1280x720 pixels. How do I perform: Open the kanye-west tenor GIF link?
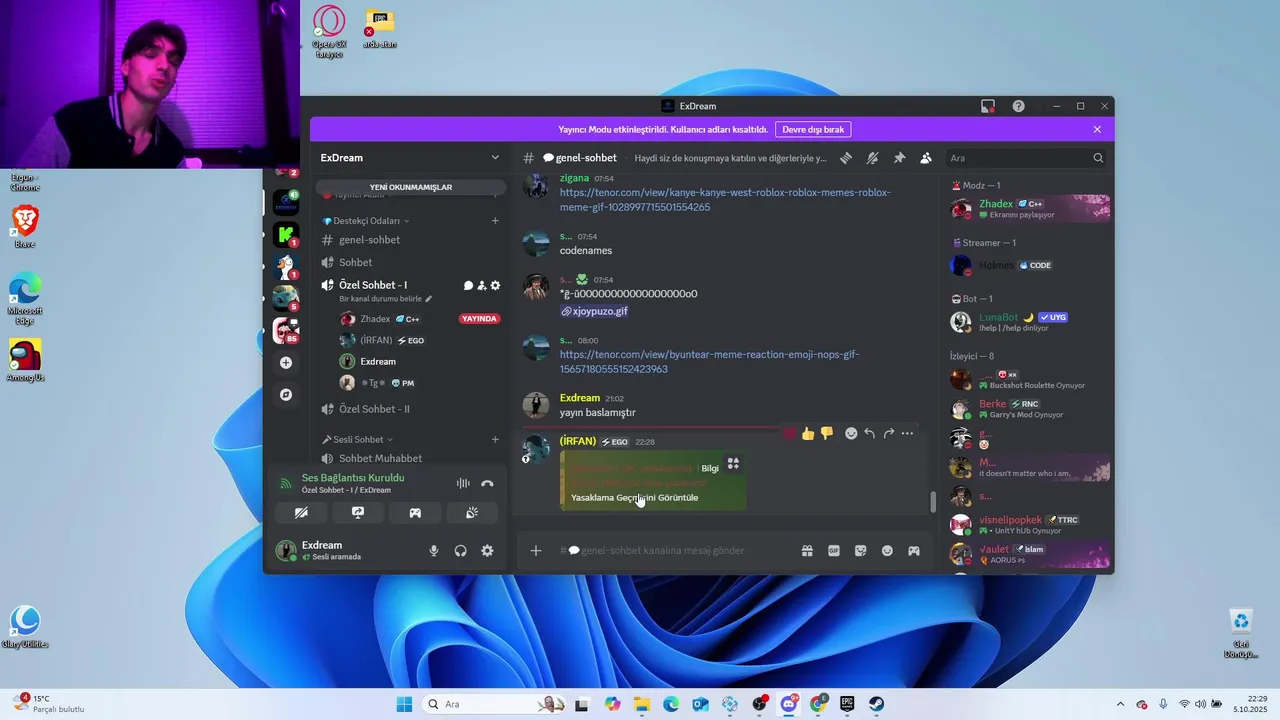coord(725,200)
